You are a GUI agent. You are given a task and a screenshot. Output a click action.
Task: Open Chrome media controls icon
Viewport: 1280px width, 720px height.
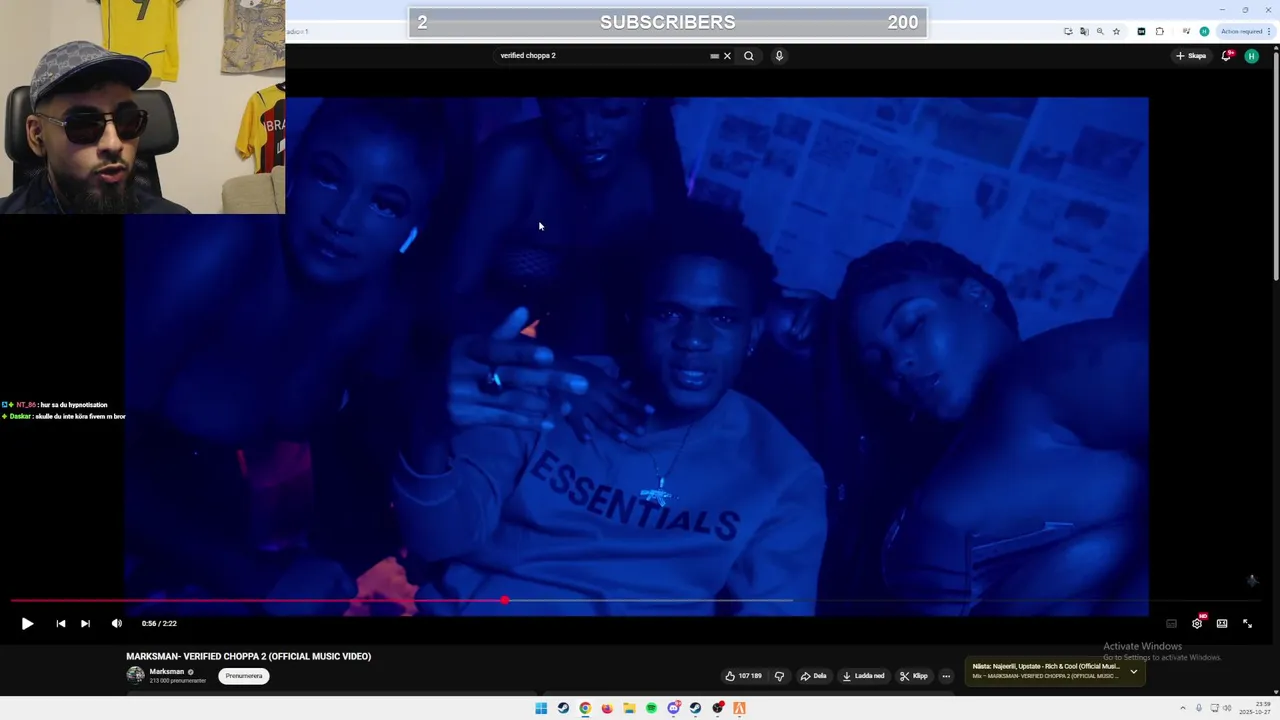[1186, 31]
